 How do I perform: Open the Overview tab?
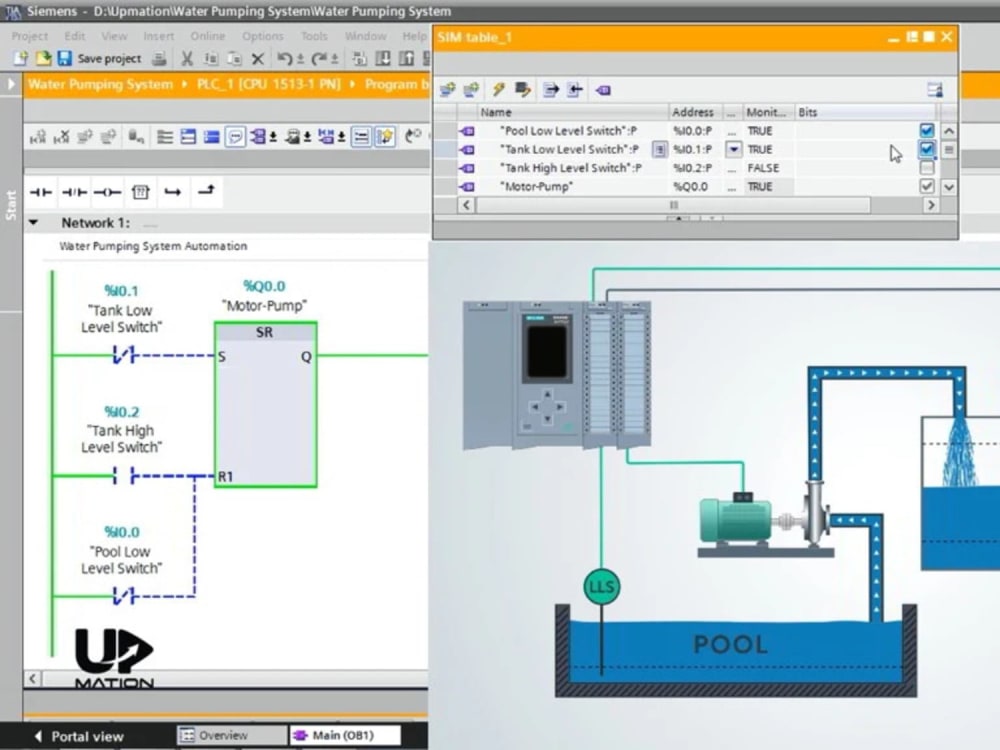[x=231, y=735]
